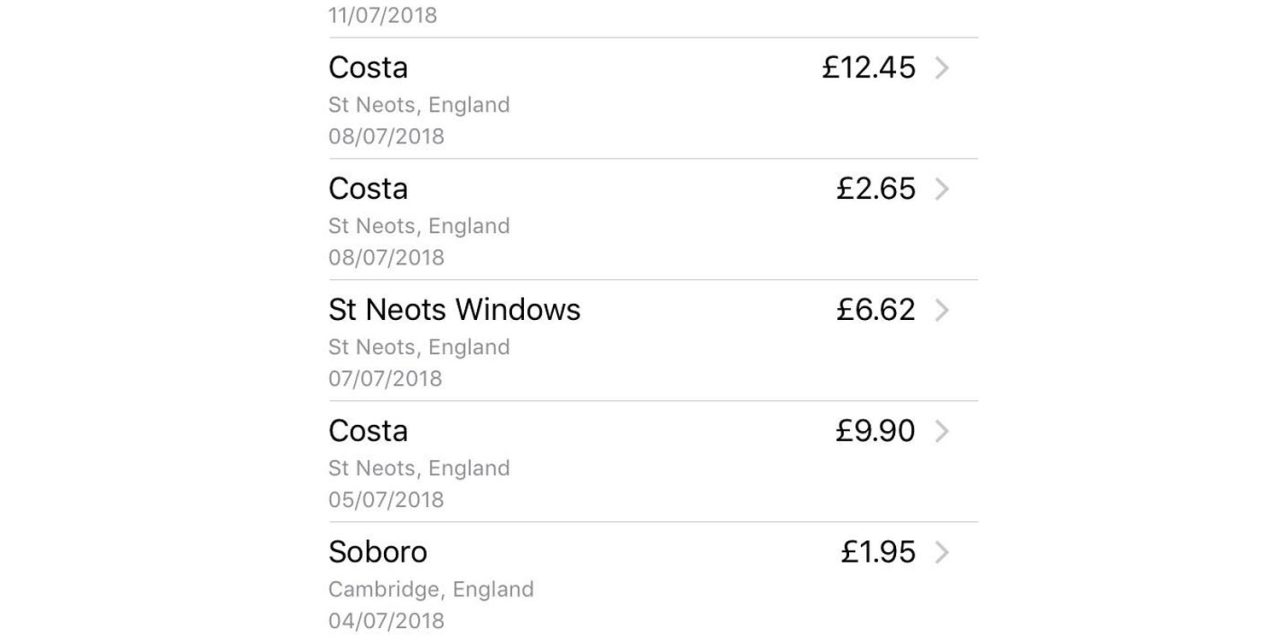
Task: Click the Costa name in the £2.65 transaction
Action: pyautogui.click(x=368, y=189)
